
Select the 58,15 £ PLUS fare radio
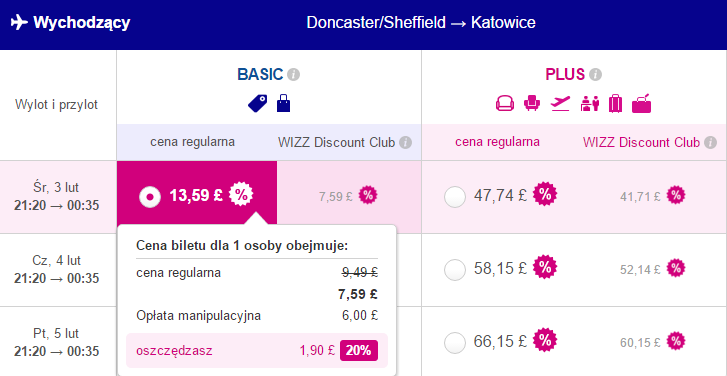[454, 270]
